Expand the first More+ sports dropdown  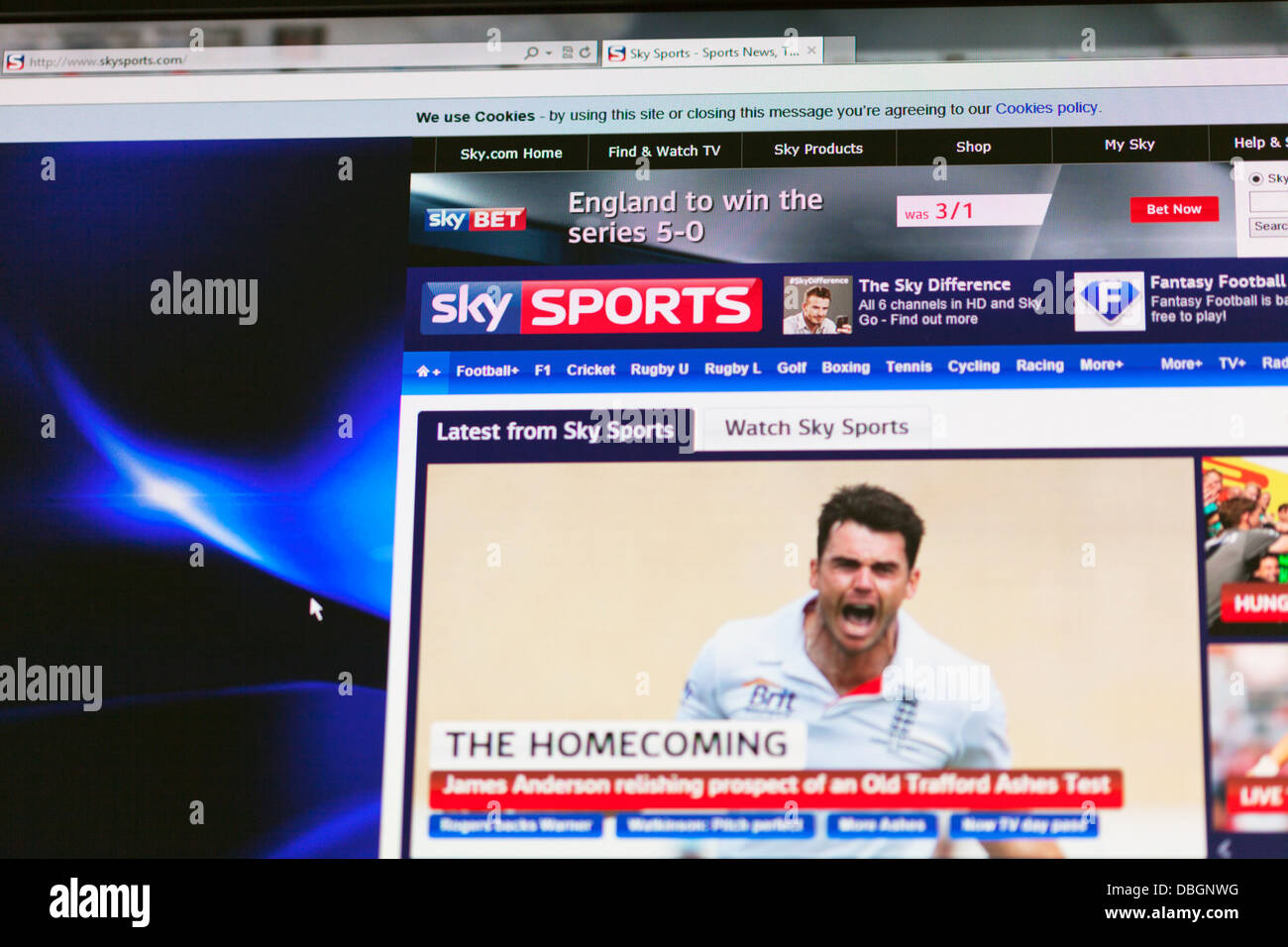(x=1102, y=365)
